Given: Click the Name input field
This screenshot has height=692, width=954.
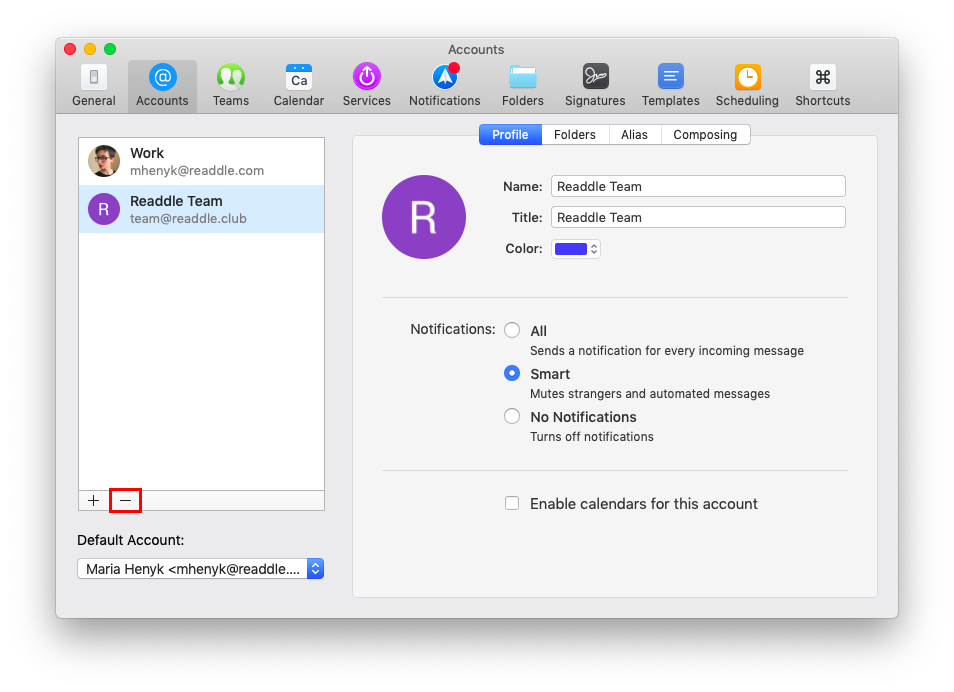Looking at the screenshot, I should 698,186.
